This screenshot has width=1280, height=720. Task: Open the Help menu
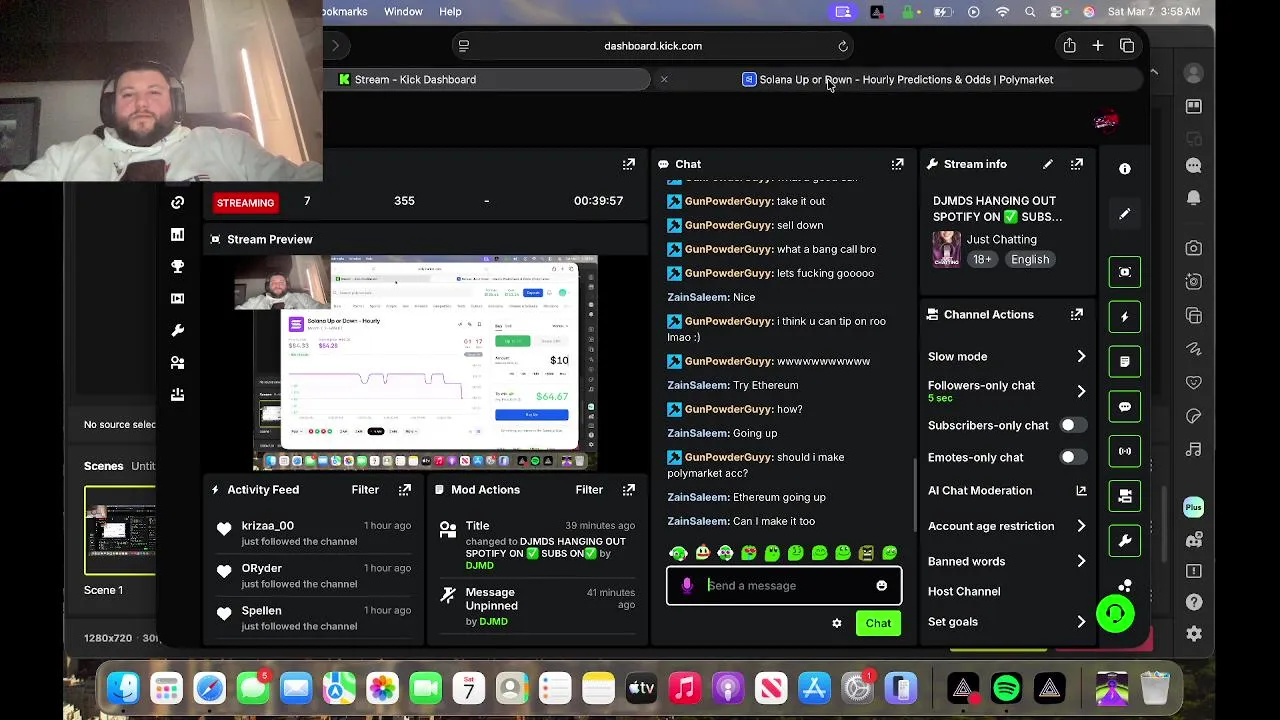click(450, 12)
